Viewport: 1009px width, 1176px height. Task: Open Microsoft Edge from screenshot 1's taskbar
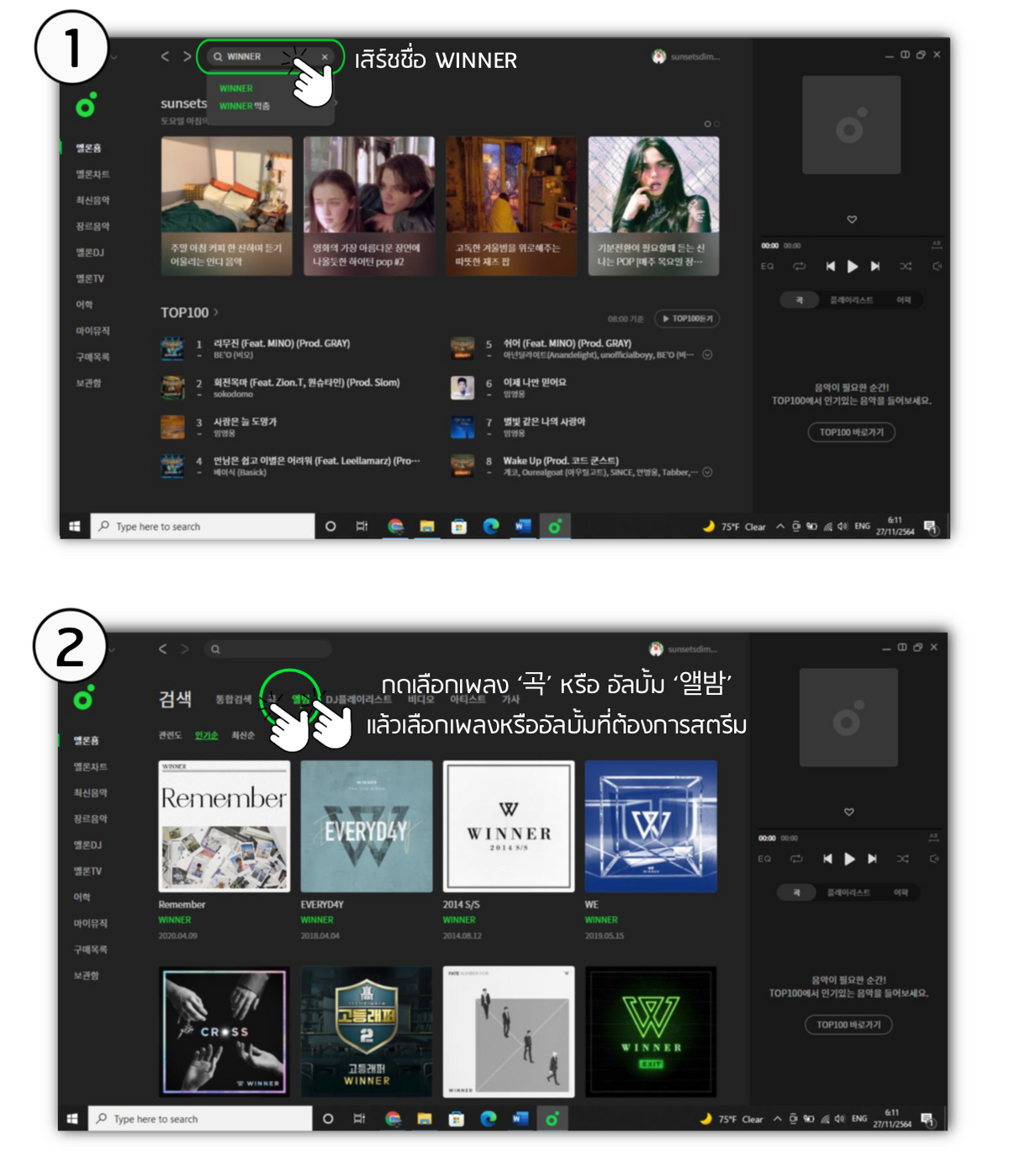491,527
